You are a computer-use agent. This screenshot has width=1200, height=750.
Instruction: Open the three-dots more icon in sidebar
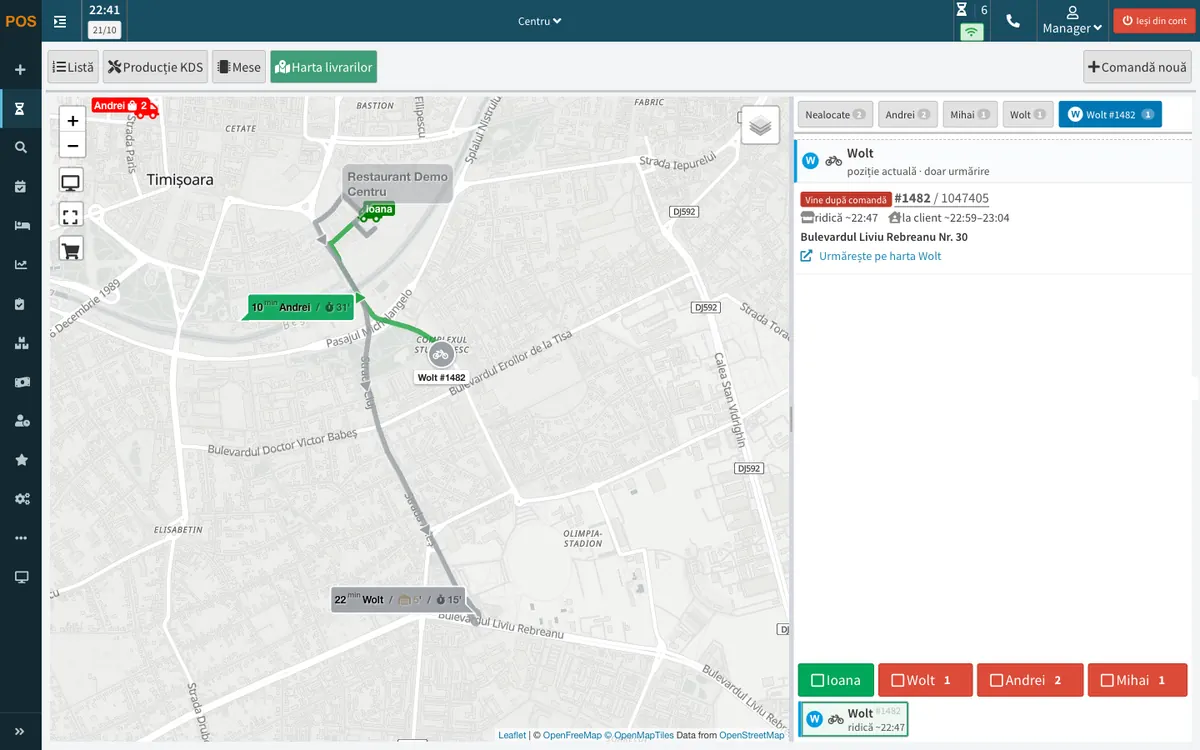[20, 537]
